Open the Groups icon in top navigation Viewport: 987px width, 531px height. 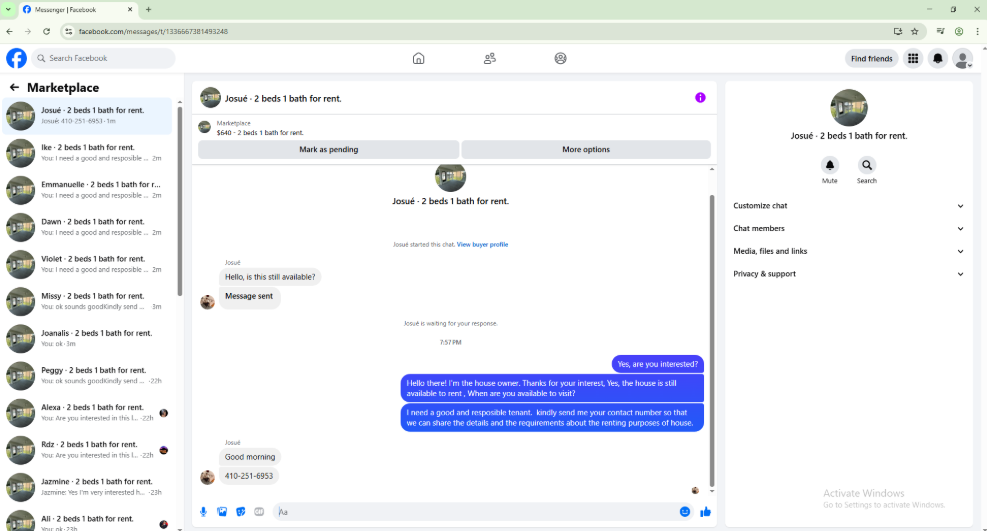point(560,59)
